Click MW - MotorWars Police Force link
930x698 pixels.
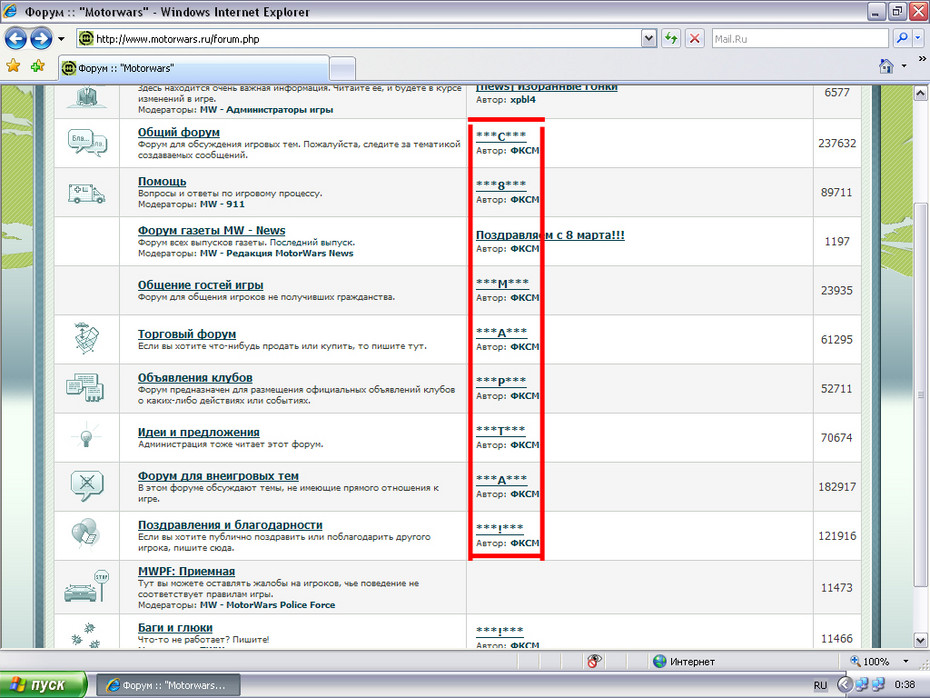267,605
